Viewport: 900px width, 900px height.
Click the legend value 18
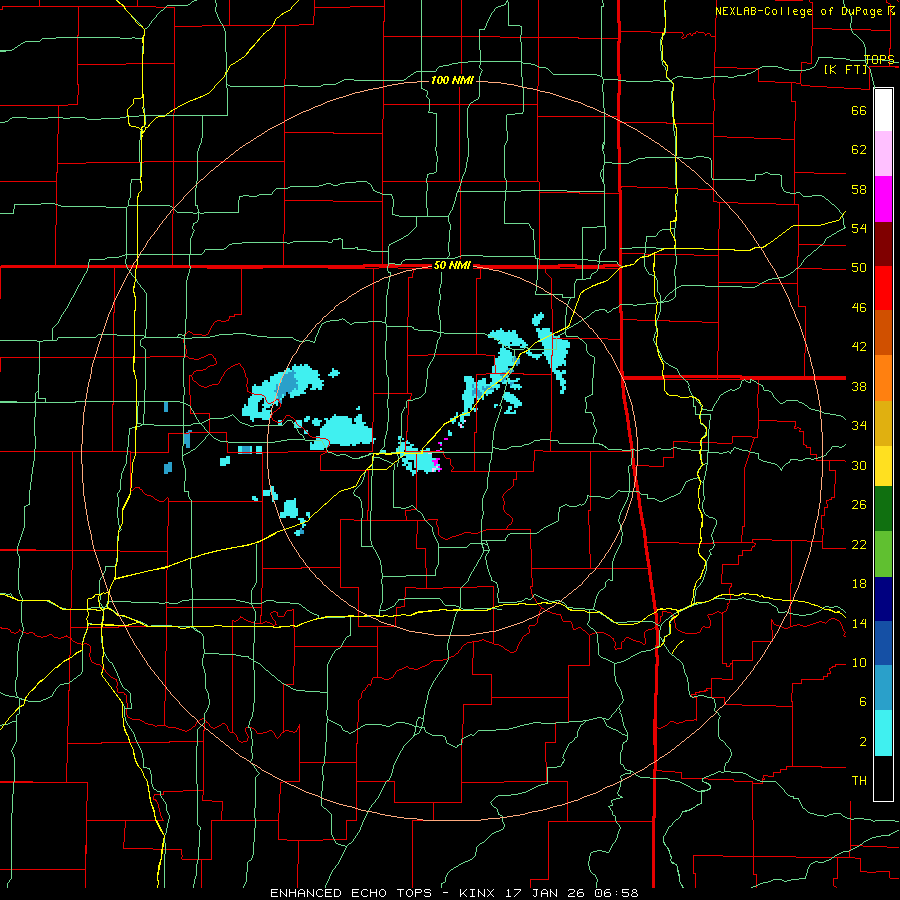(x=859, y=584)
